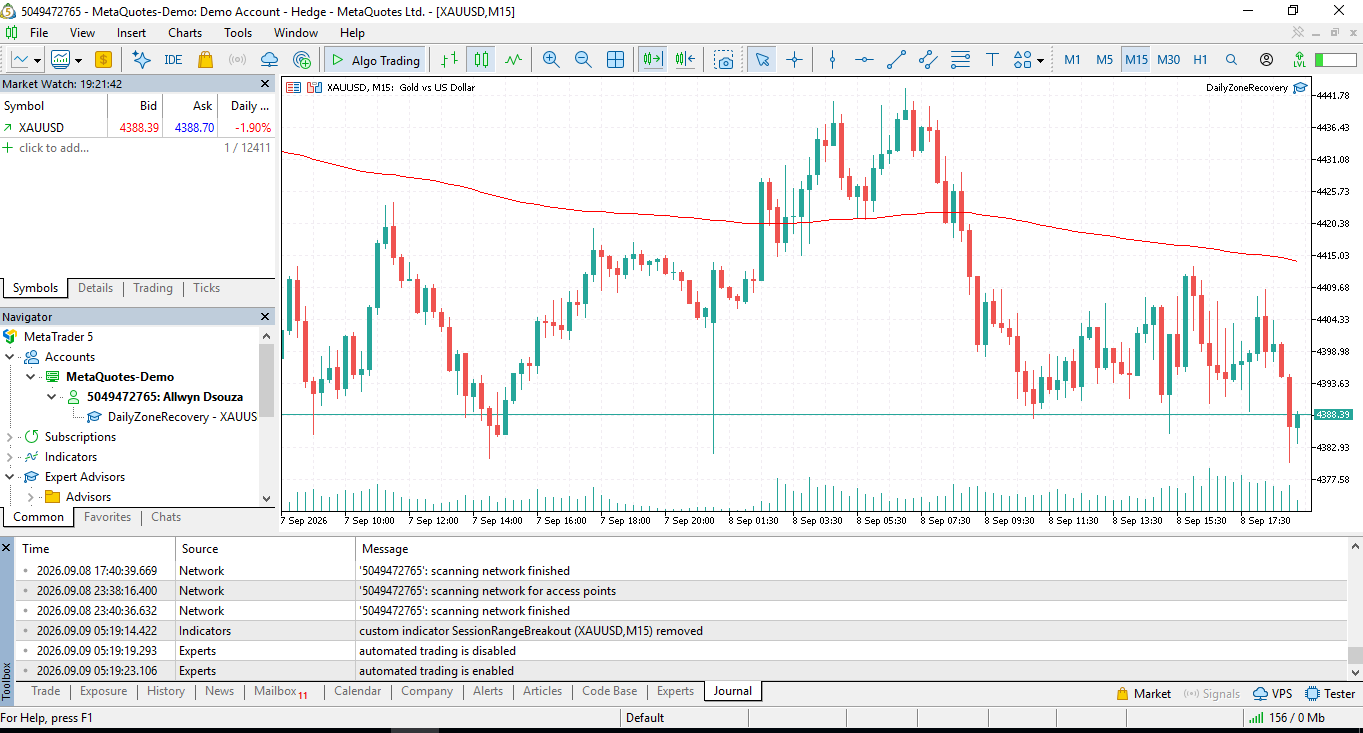Take a chart screenshot with camera icon
The image size is (1363, 733).
[x=724, y=60]
